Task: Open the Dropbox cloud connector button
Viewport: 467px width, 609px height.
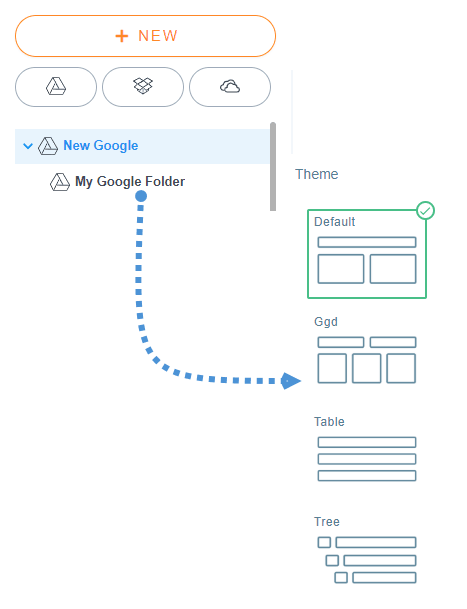Action: pos(143,87)
